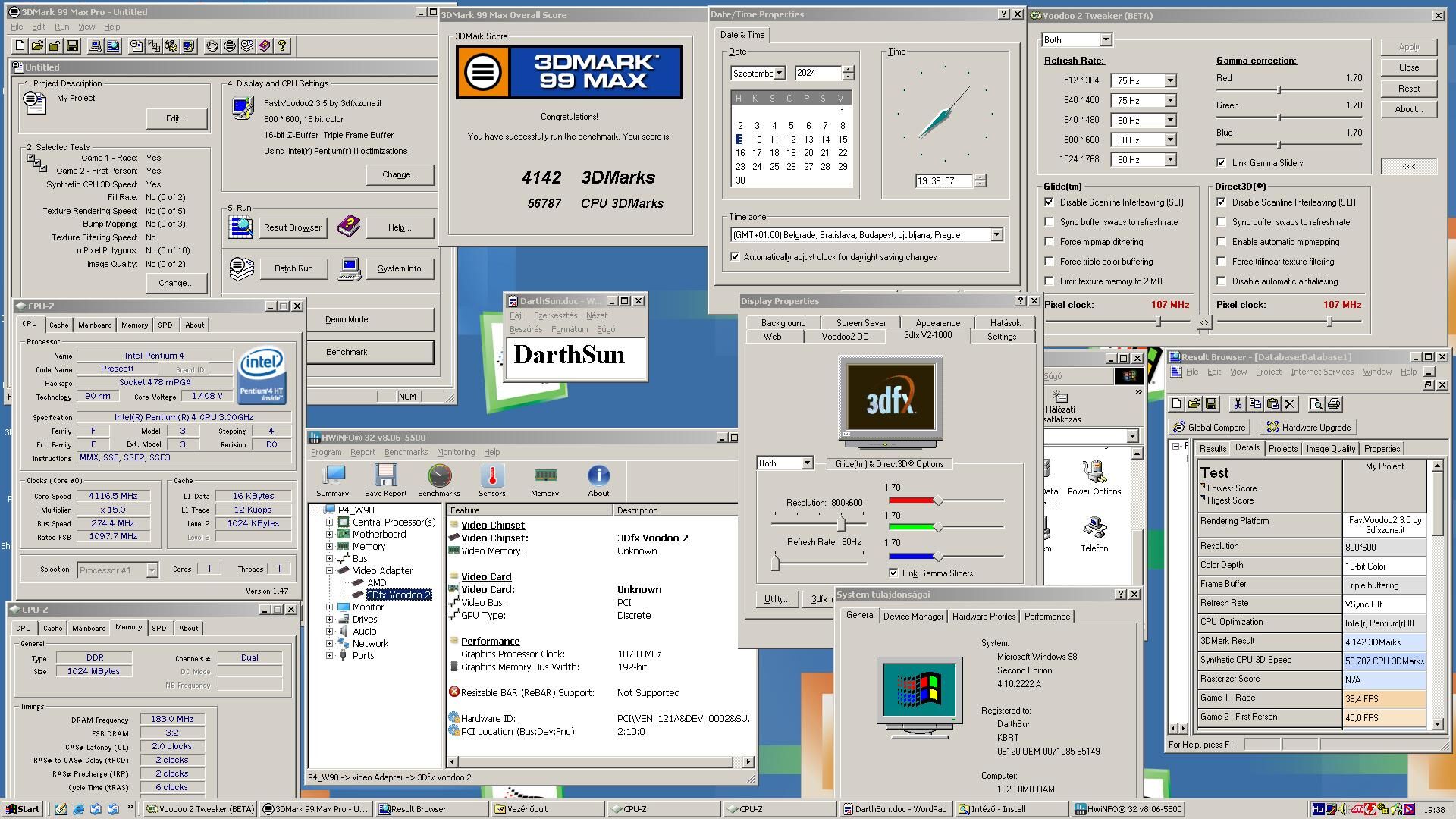The height and width of the screenshot is (819, 1456).
Task: Click Result Browser button in 3DMark
Action: click(x=293, y=227)
